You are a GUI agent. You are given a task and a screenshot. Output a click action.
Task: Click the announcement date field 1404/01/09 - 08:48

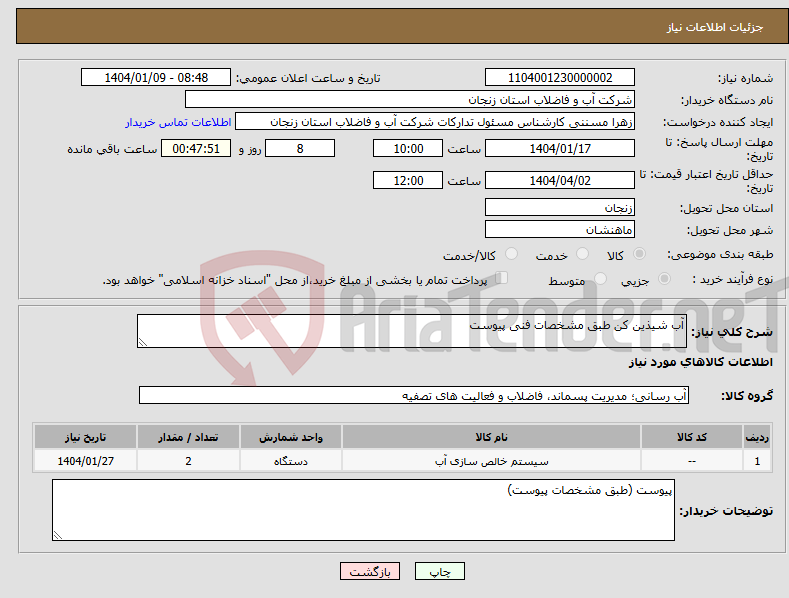point(156,78)
